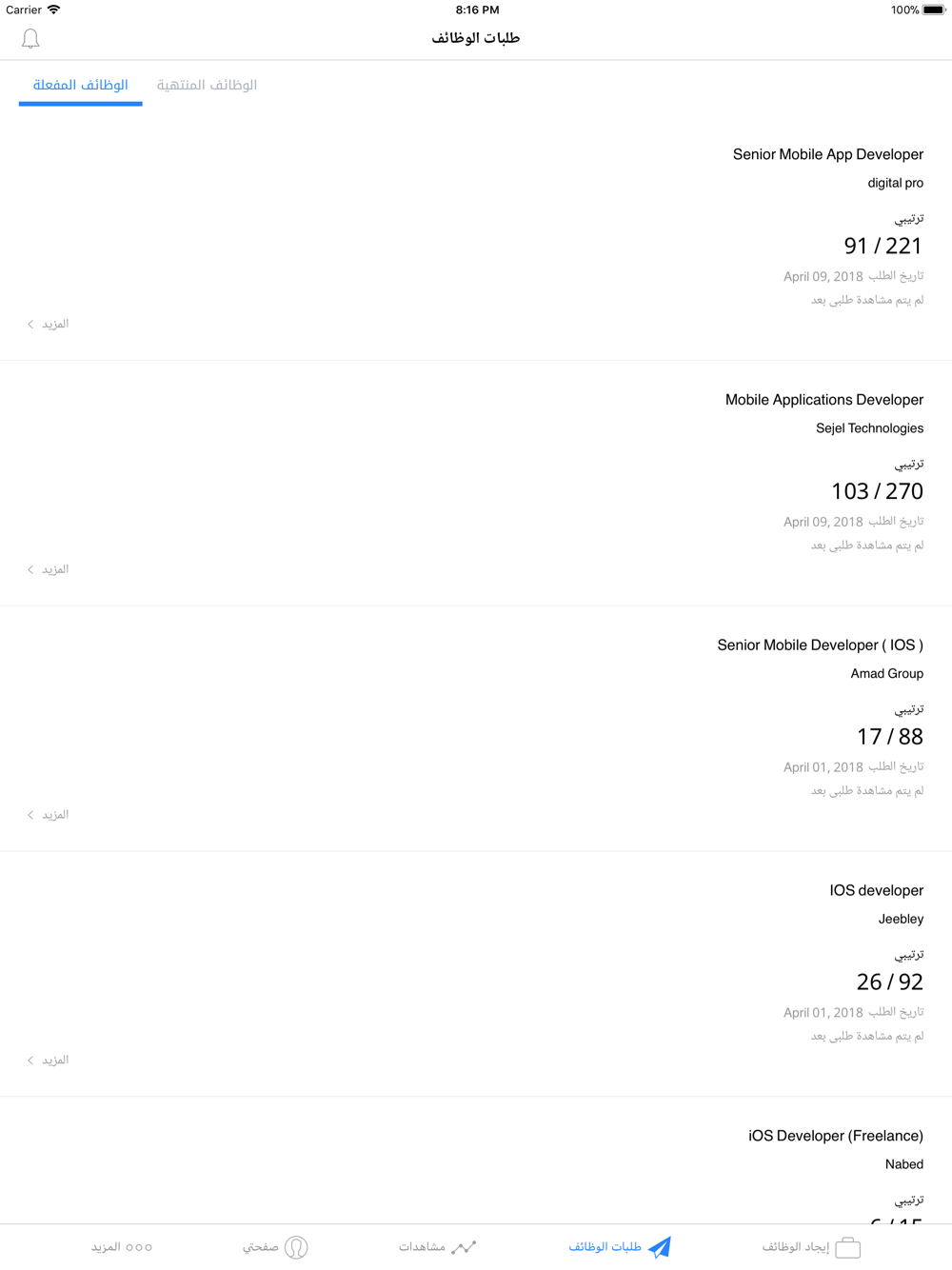This screenshot has width=952, height=1270.
Task: Open the notifications bell icon
Action: pyautogui.click(x=30, y=38)
